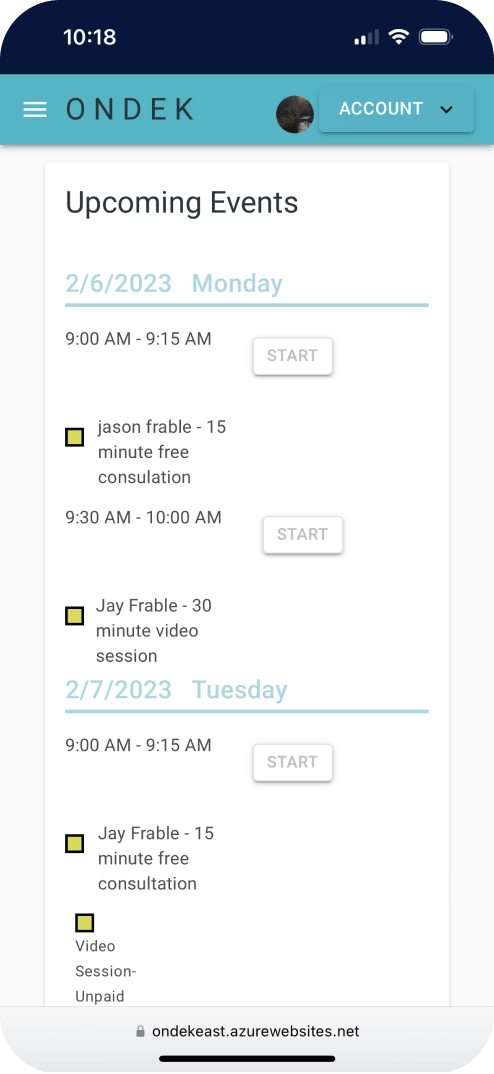The height and width of the screenshot is (1074, 494).
Task: Tap the user profile avatar picture
Action: [295, 114]
